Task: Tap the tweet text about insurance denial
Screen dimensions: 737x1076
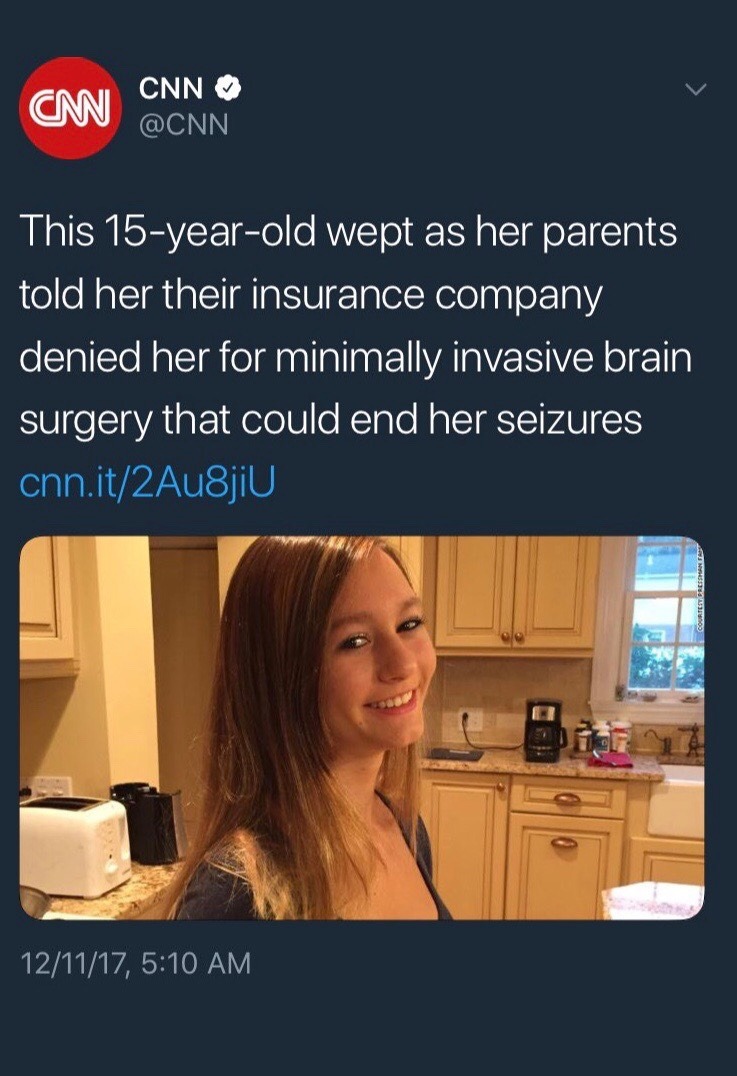Action: [355, 326]
